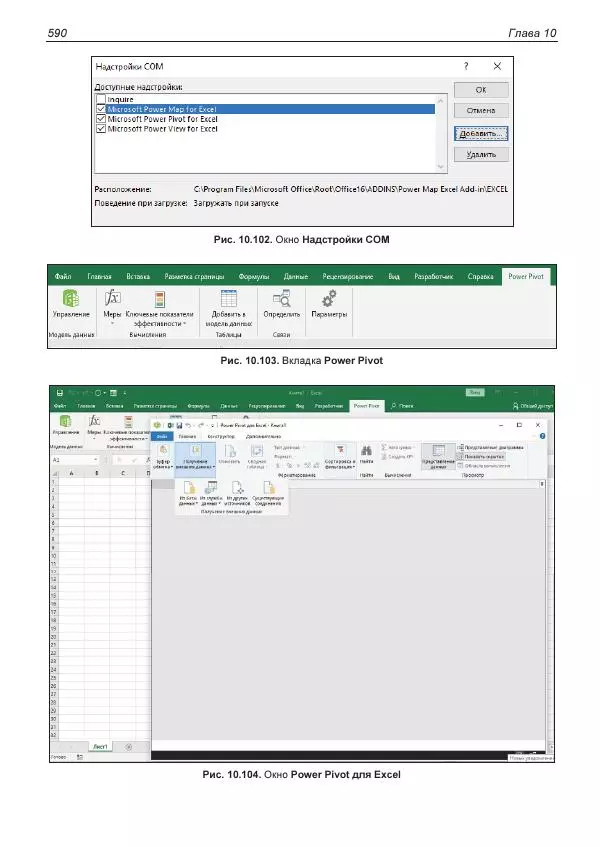Viewport: 600px width, 847px height.
Task: Click the Удалить button
Action: pyautogui.click(x=481, y=154)
